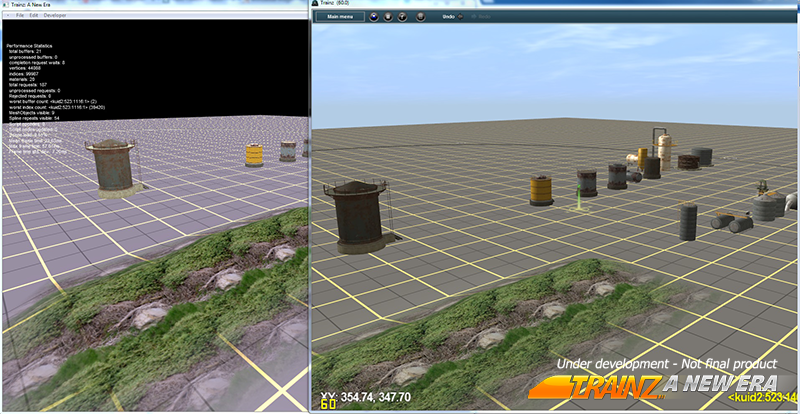
Task: Select the tall grey ribbed cylinder
Action: point(688,222)
